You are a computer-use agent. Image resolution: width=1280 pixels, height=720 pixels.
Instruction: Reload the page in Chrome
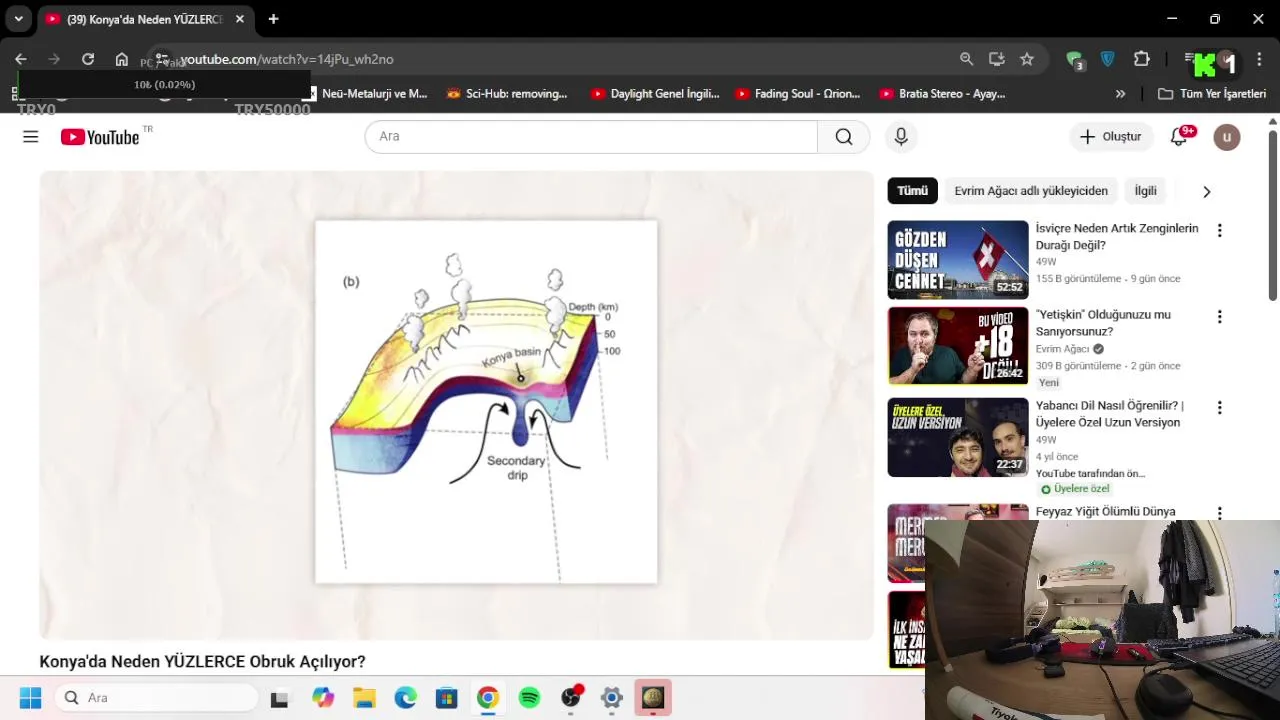pyautogui.click(x=88, y=59)
